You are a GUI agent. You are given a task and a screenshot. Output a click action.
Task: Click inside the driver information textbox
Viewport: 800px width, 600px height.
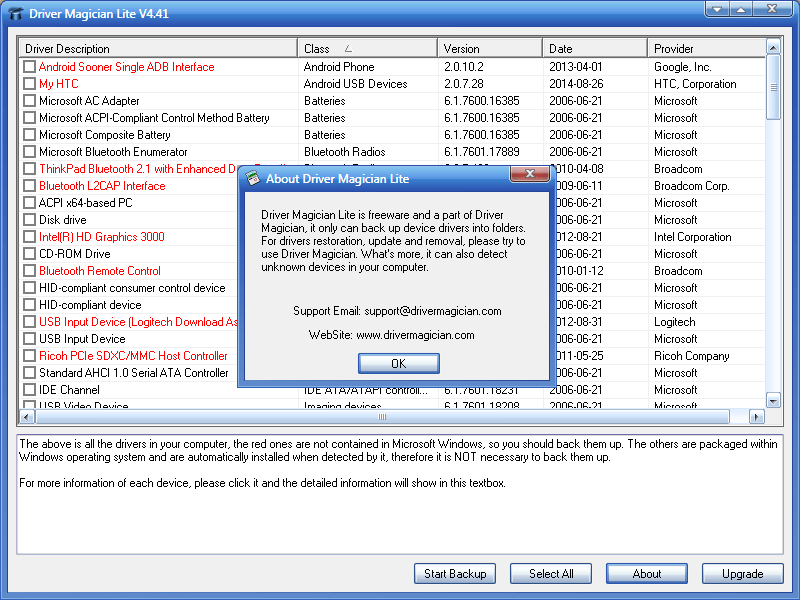400,494
